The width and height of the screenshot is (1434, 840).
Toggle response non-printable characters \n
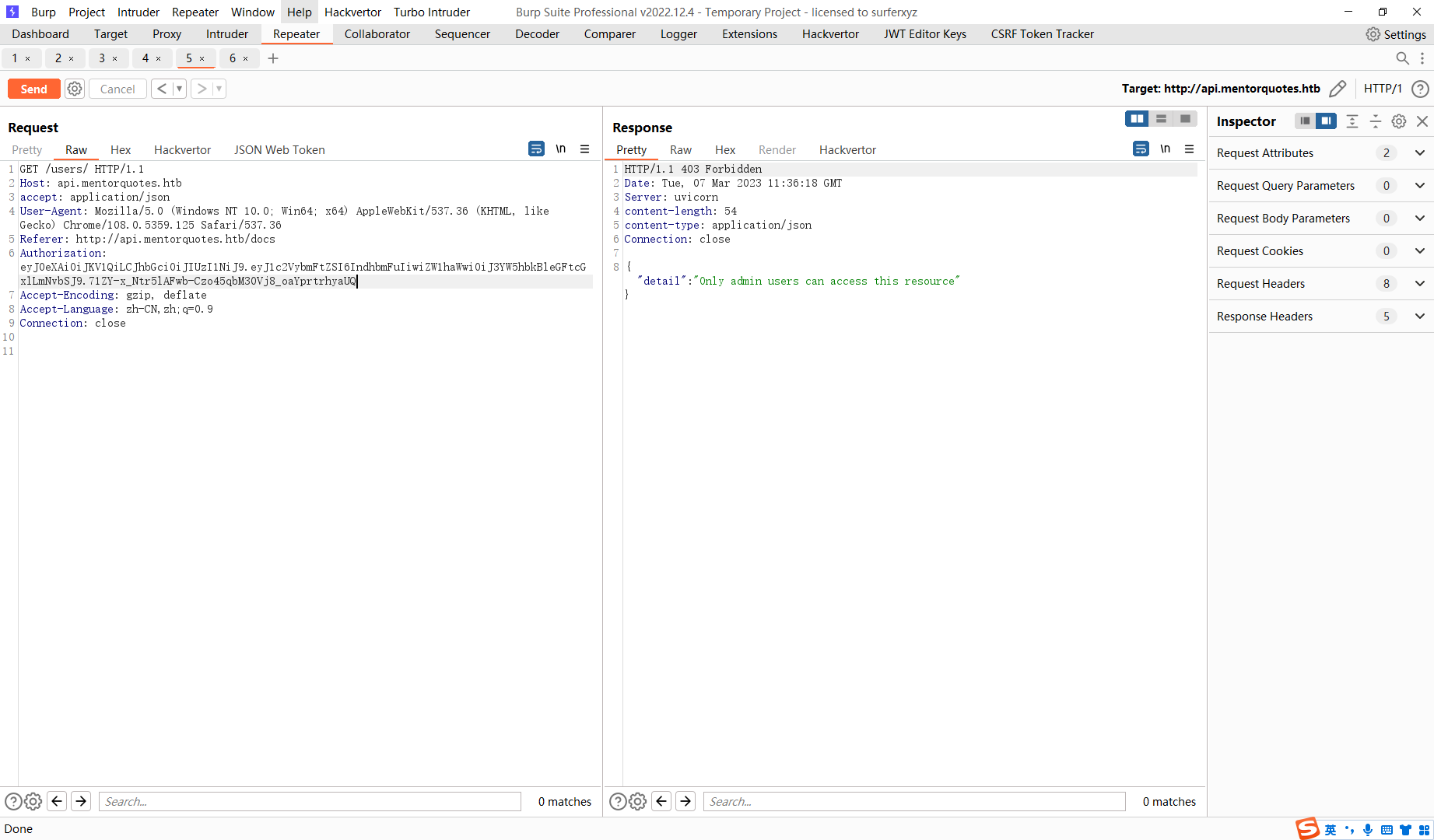click(1166, 149)
